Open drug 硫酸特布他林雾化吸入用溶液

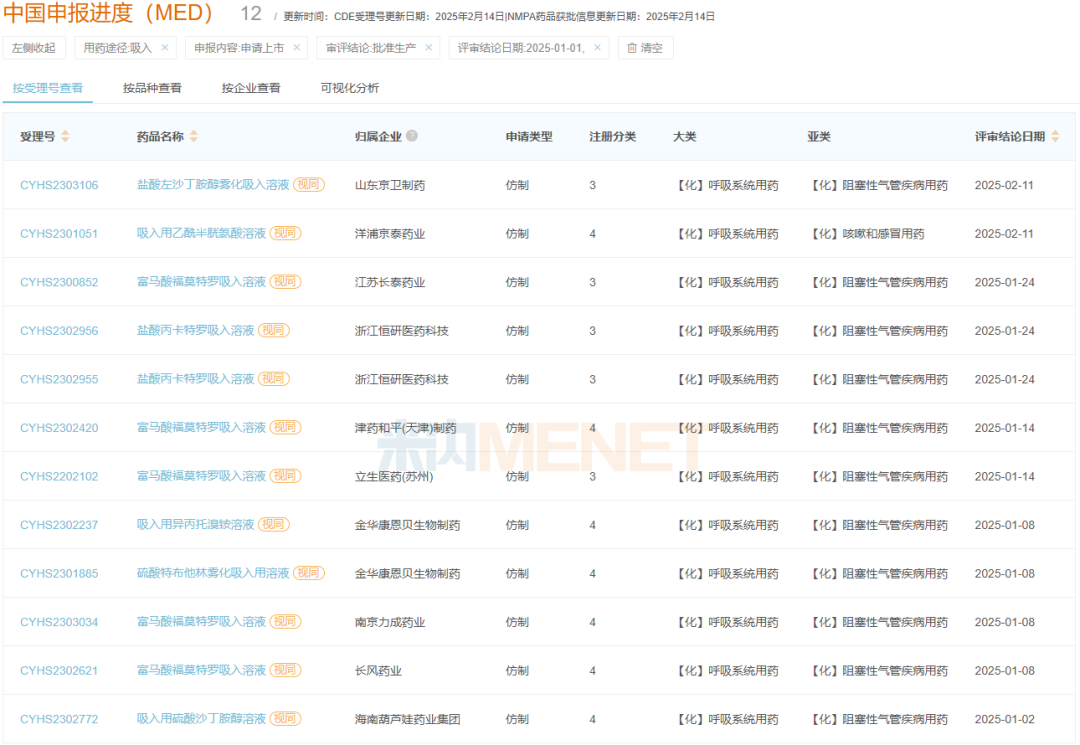coord(213,573)
